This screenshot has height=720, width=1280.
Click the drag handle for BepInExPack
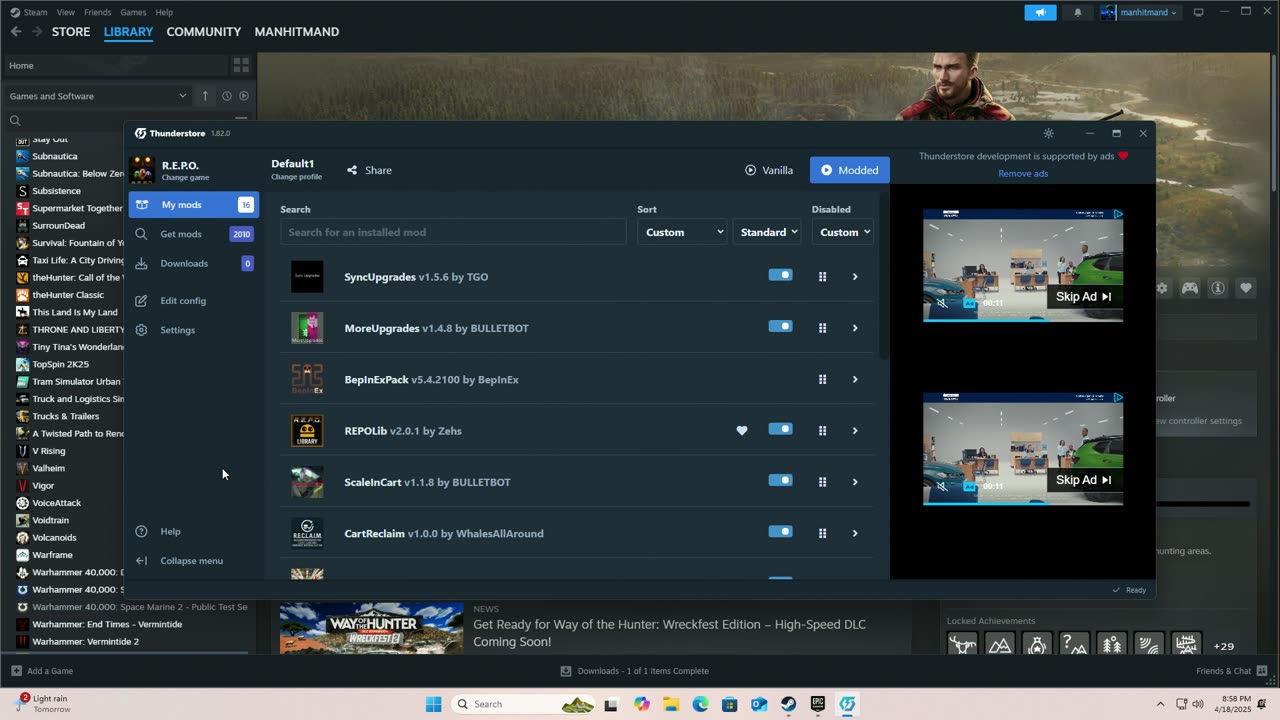point(822,379)
